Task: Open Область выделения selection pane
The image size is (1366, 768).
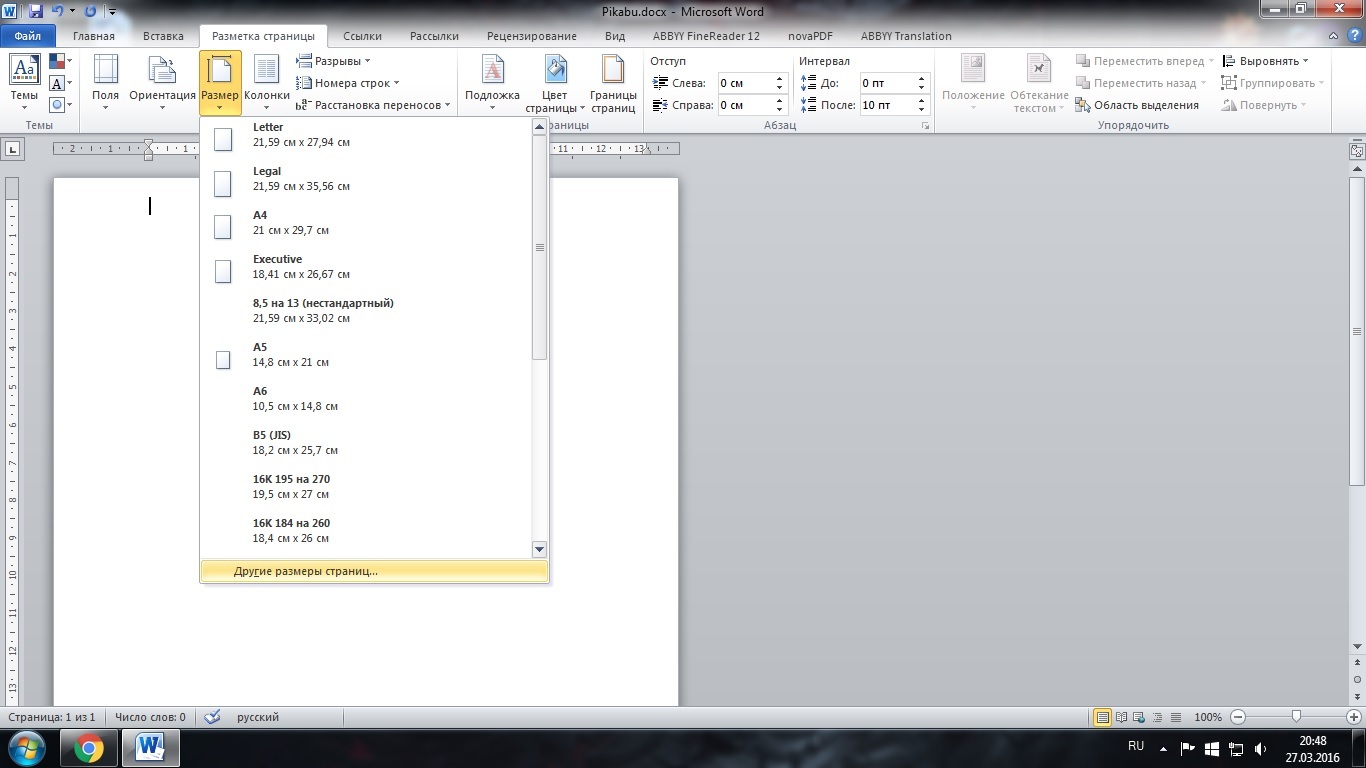Action: pyautogui.click(x=1137, y=105)
